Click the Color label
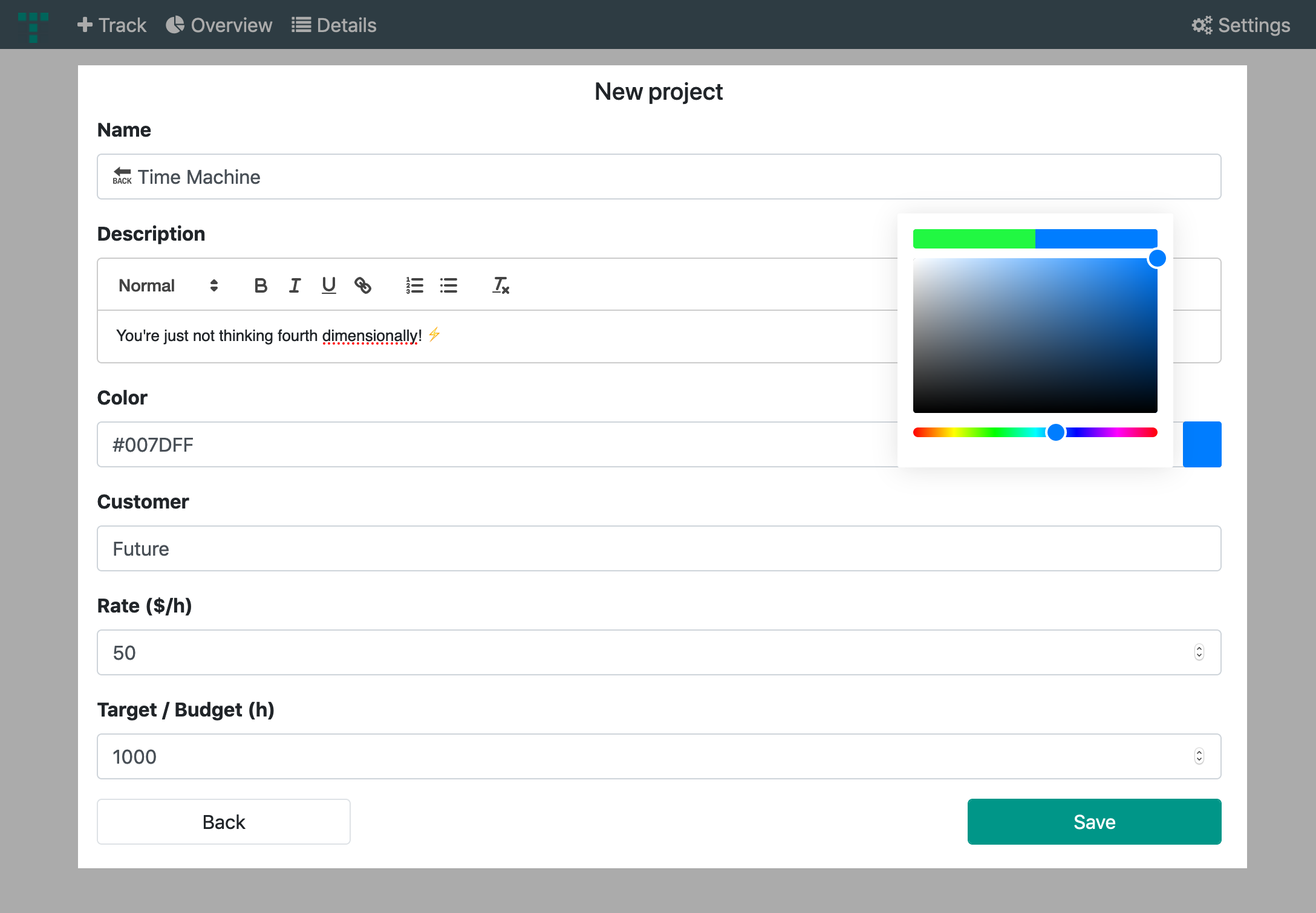Screen dimensions: 1316x913 (122, 398)
